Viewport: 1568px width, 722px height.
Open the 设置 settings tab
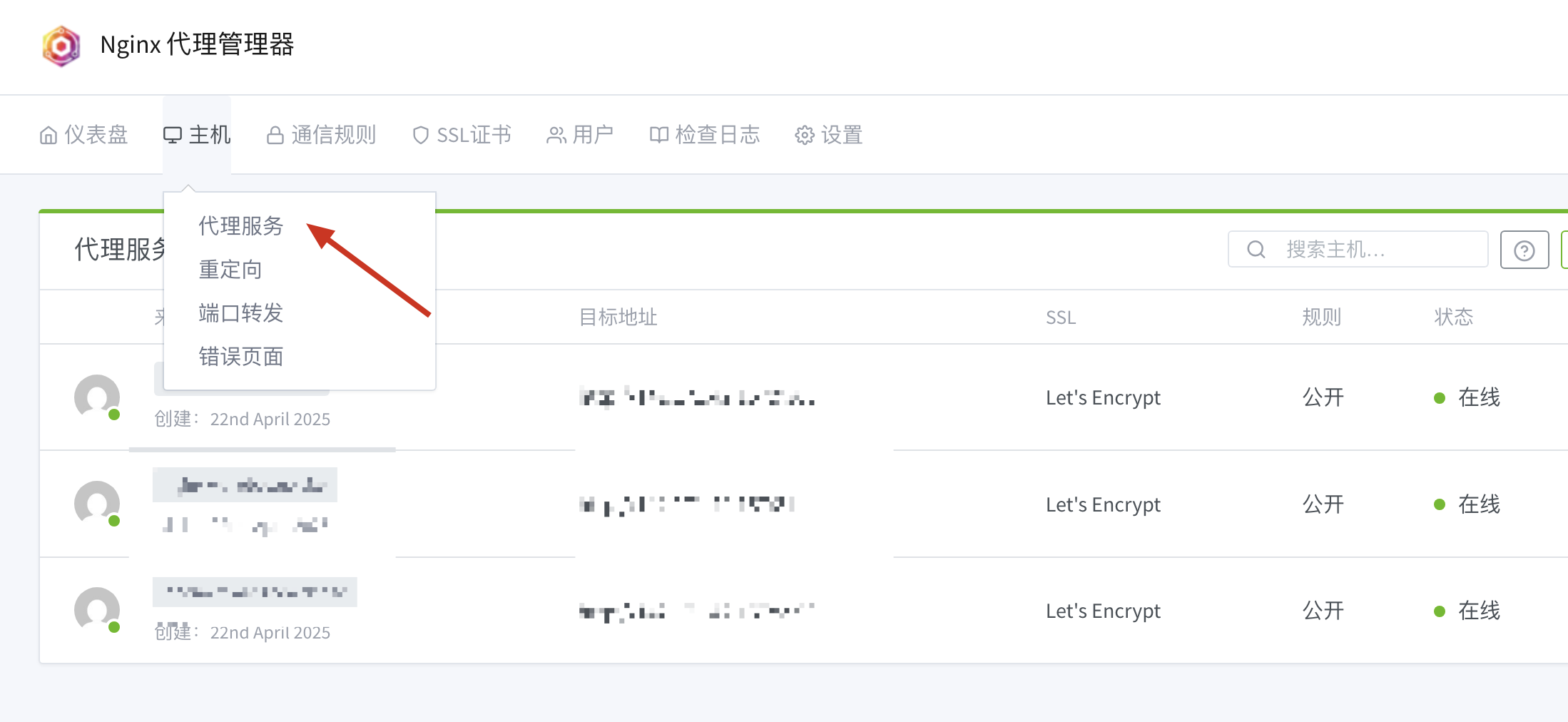(x=829, y=135)
